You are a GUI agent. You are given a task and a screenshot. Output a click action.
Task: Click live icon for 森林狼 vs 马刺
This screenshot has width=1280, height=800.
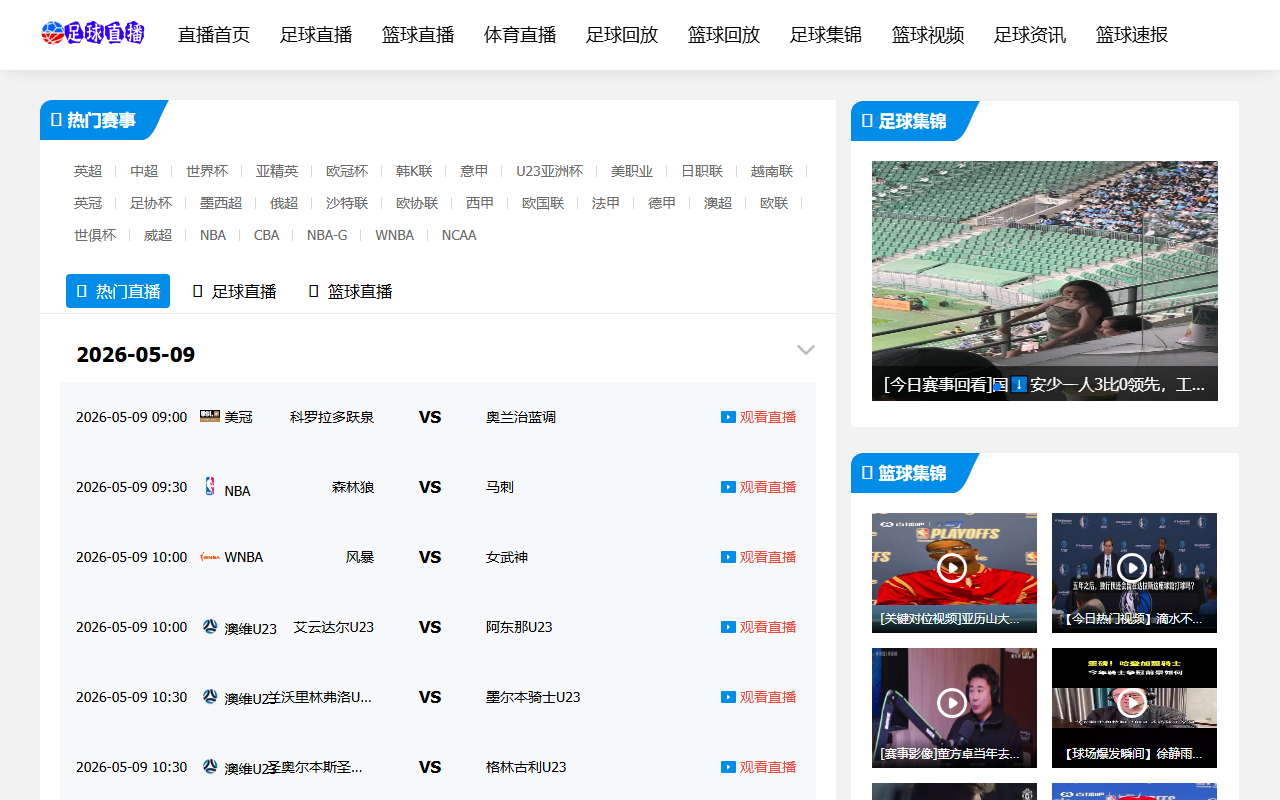click(728, 487)
